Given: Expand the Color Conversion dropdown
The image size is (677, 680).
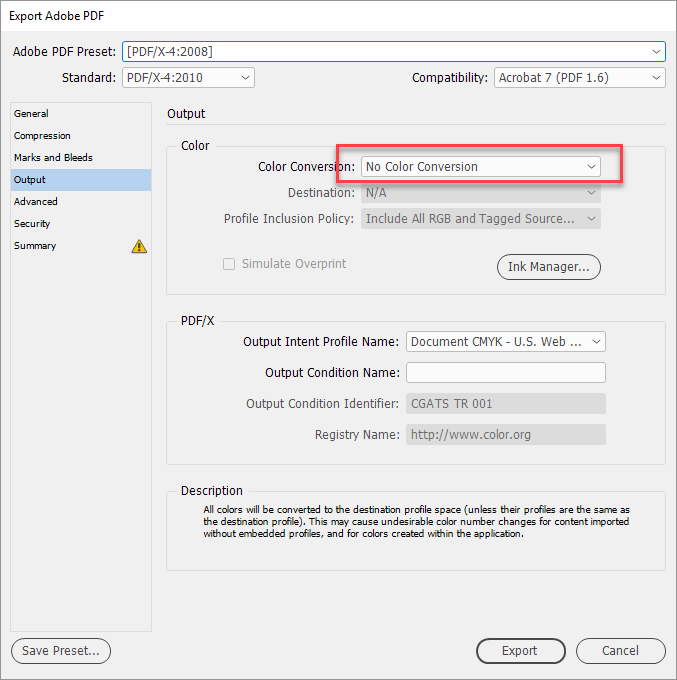Looking at the screenshot, I should pos(481,167).
